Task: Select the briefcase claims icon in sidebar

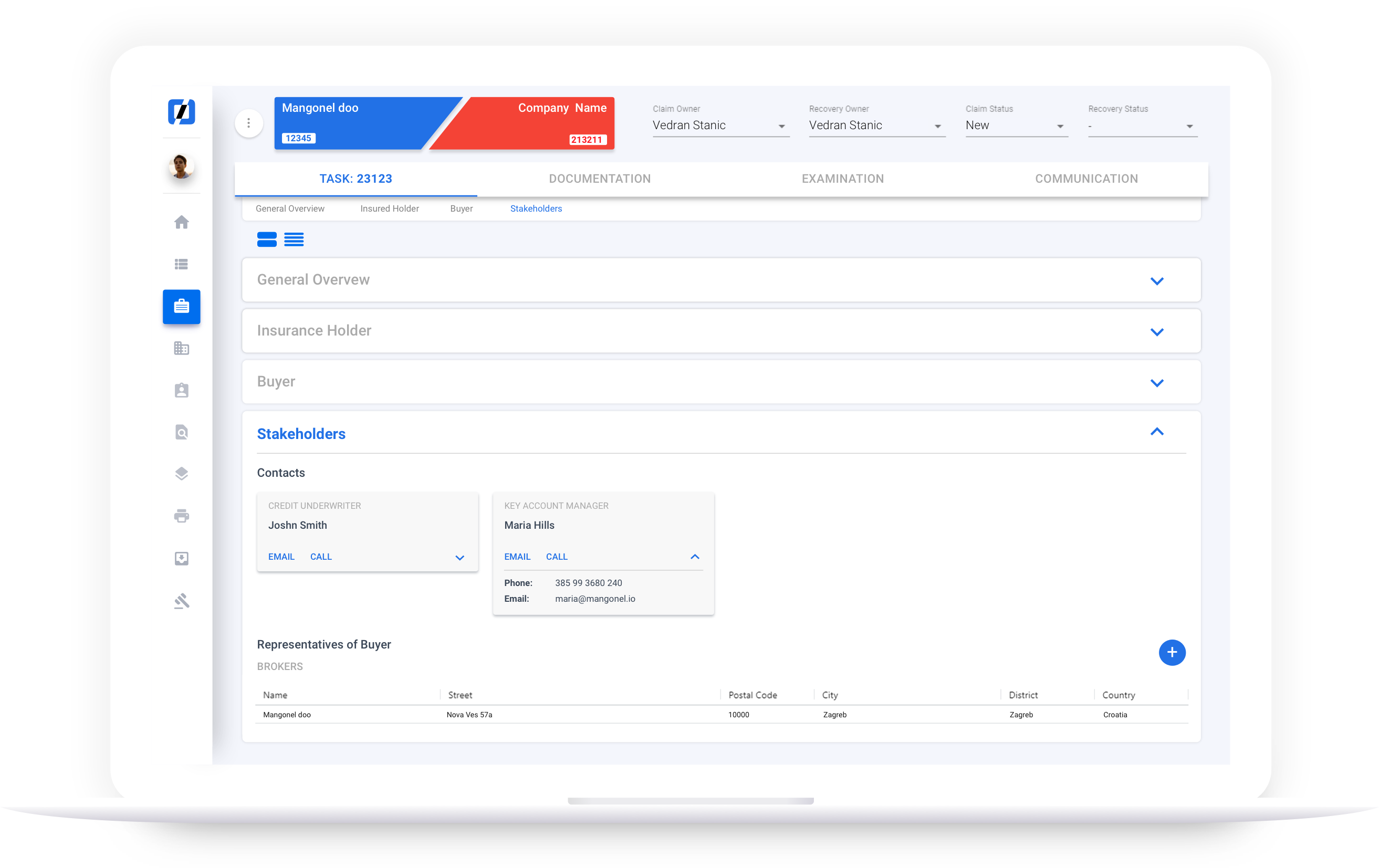Action: point(181,307)
